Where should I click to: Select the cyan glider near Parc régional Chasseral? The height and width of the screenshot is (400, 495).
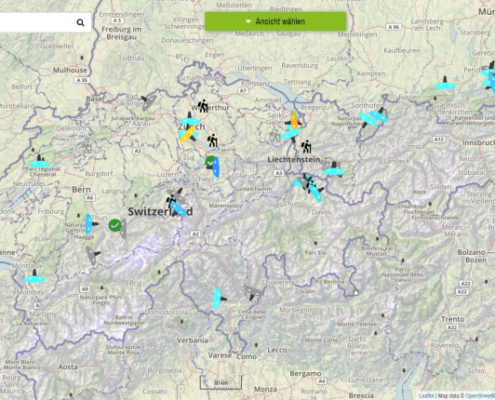click(x=39, y=162)
